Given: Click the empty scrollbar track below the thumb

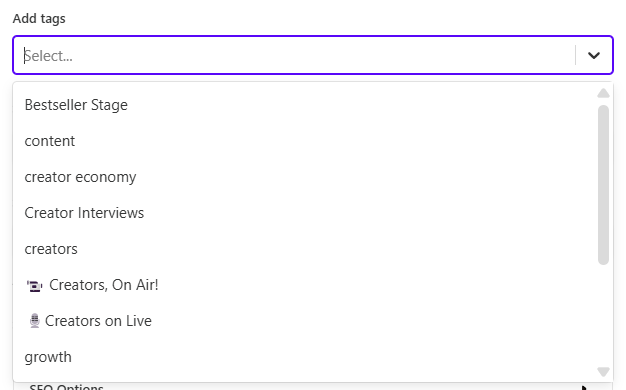Looking at the screenshot, I should [603, 315].
